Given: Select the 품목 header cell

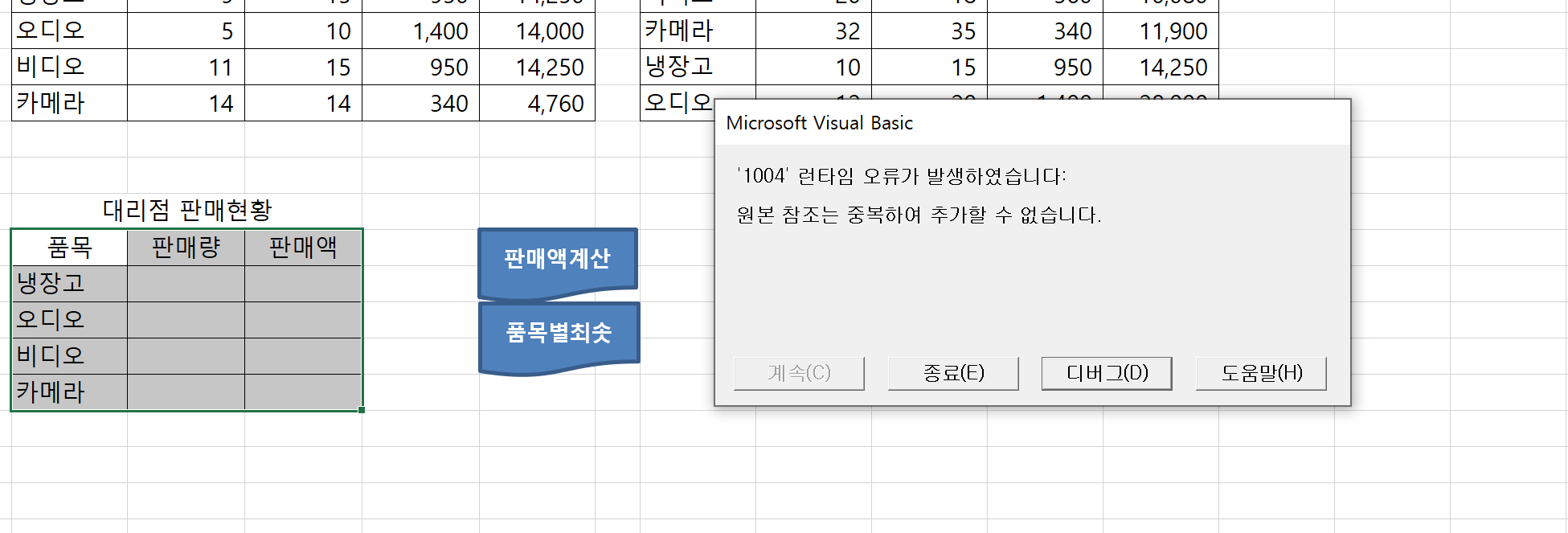Looking at the screenshot, I should [70, 248].
